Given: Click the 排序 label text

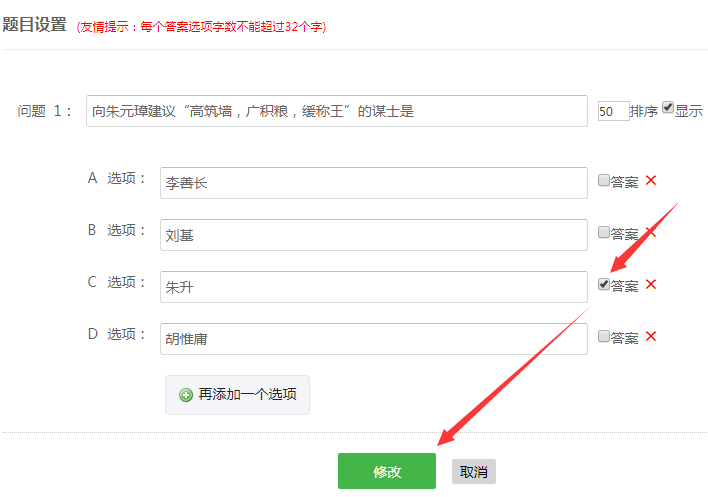Looking at the screenshot, I should click(644, 111).
